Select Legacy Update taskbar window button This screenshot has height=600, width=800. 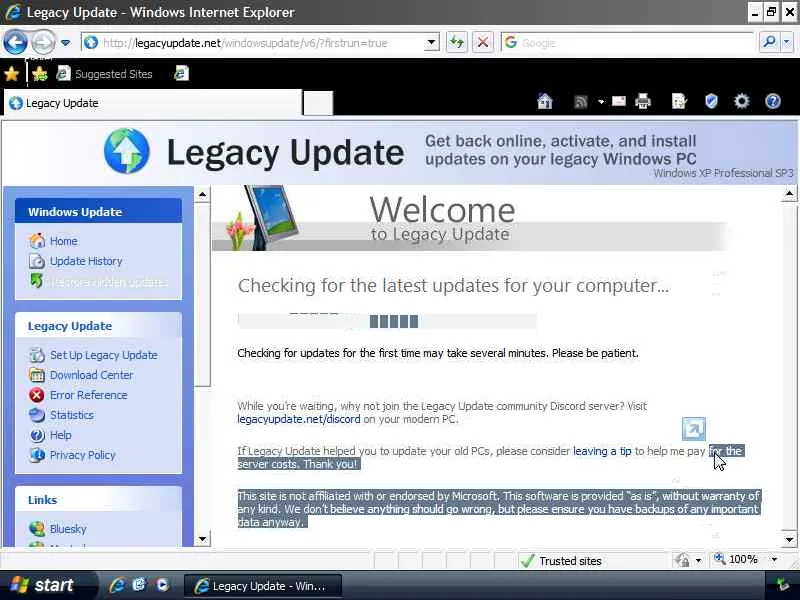tap(262, 586)
